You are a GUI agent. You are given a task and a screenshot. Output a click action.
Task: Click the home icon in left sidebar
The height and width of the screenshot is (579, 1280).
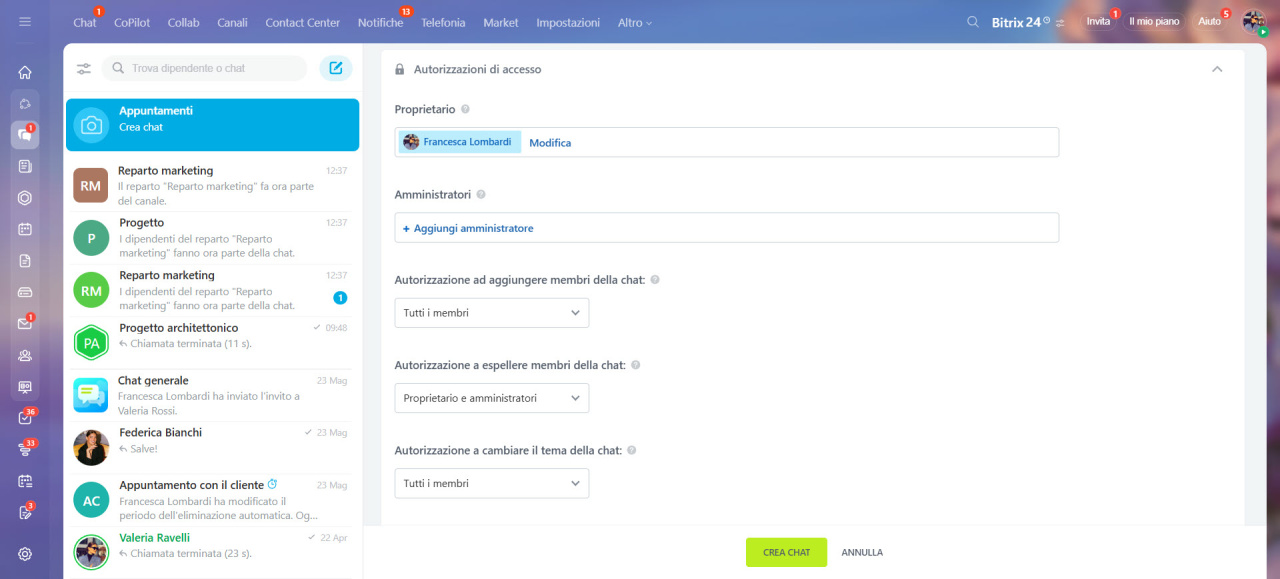point(25,72)
